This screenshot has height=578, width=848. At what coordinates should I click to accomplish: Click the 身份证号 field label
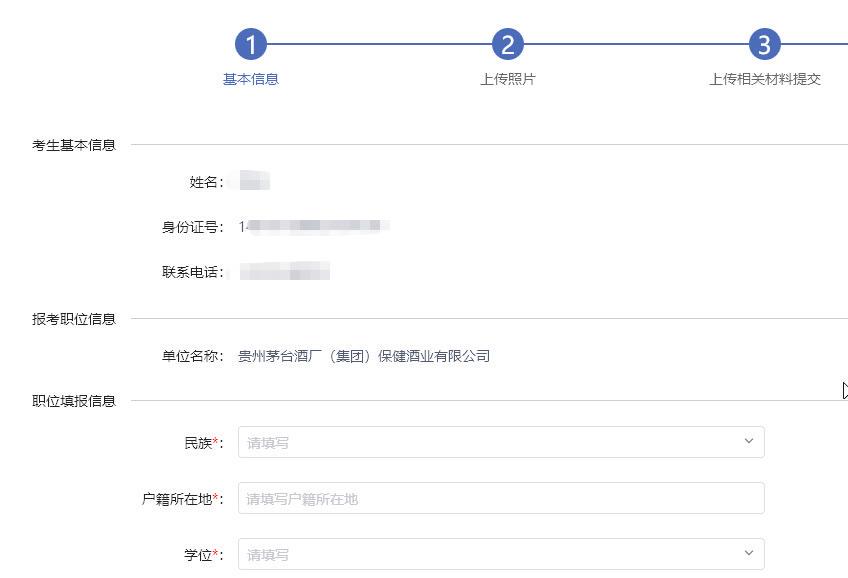pyautogui.click(x=192, y=227)
